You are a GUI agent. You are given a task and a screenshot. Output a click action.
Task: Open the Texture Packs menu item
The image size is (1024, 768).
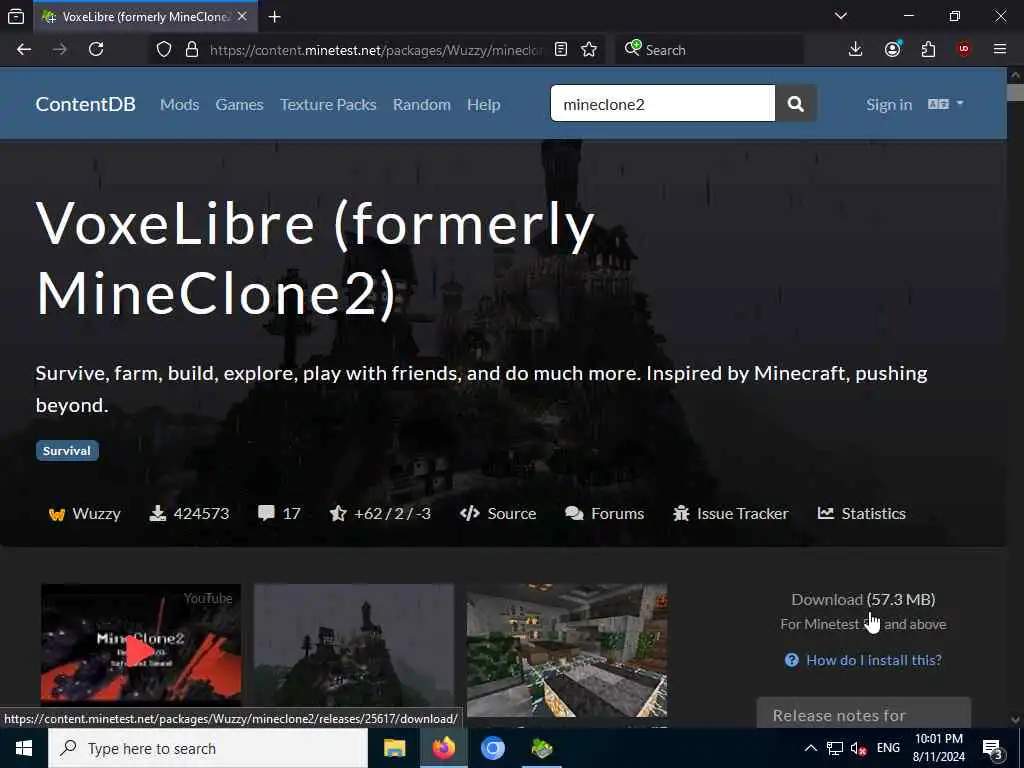[x=328, y=104]
